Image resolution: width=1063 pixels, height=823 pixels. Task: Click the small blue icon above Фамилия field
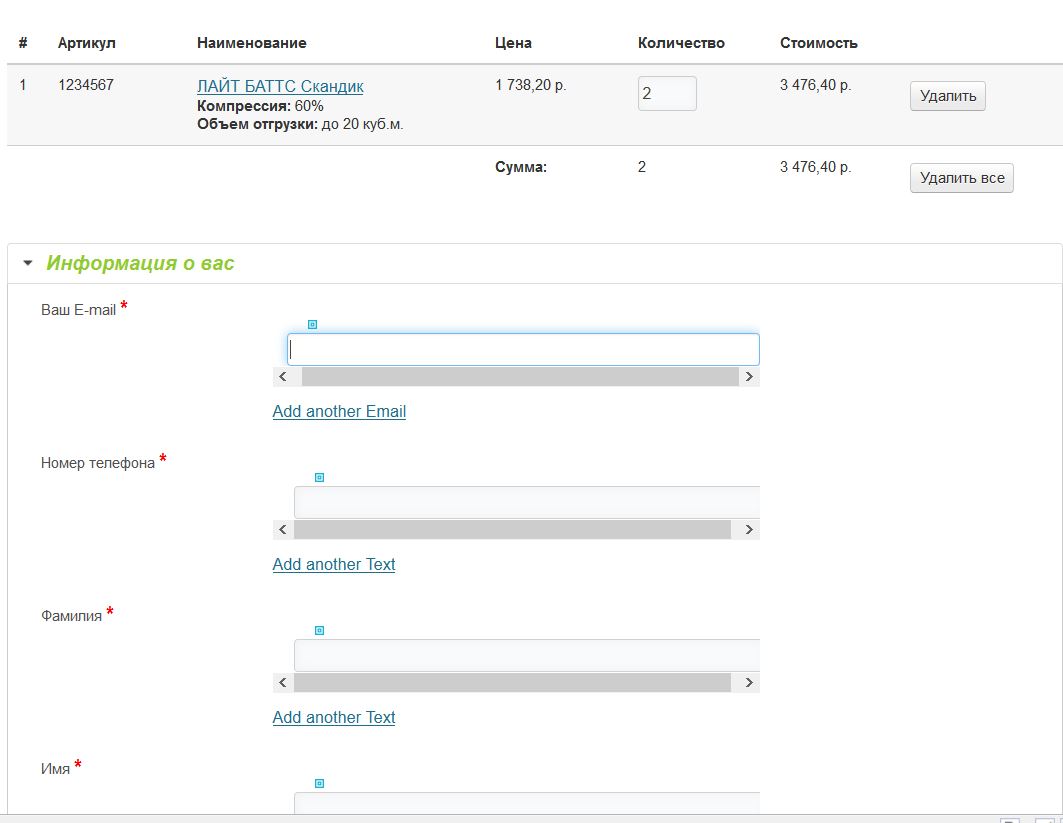[319, 631]
